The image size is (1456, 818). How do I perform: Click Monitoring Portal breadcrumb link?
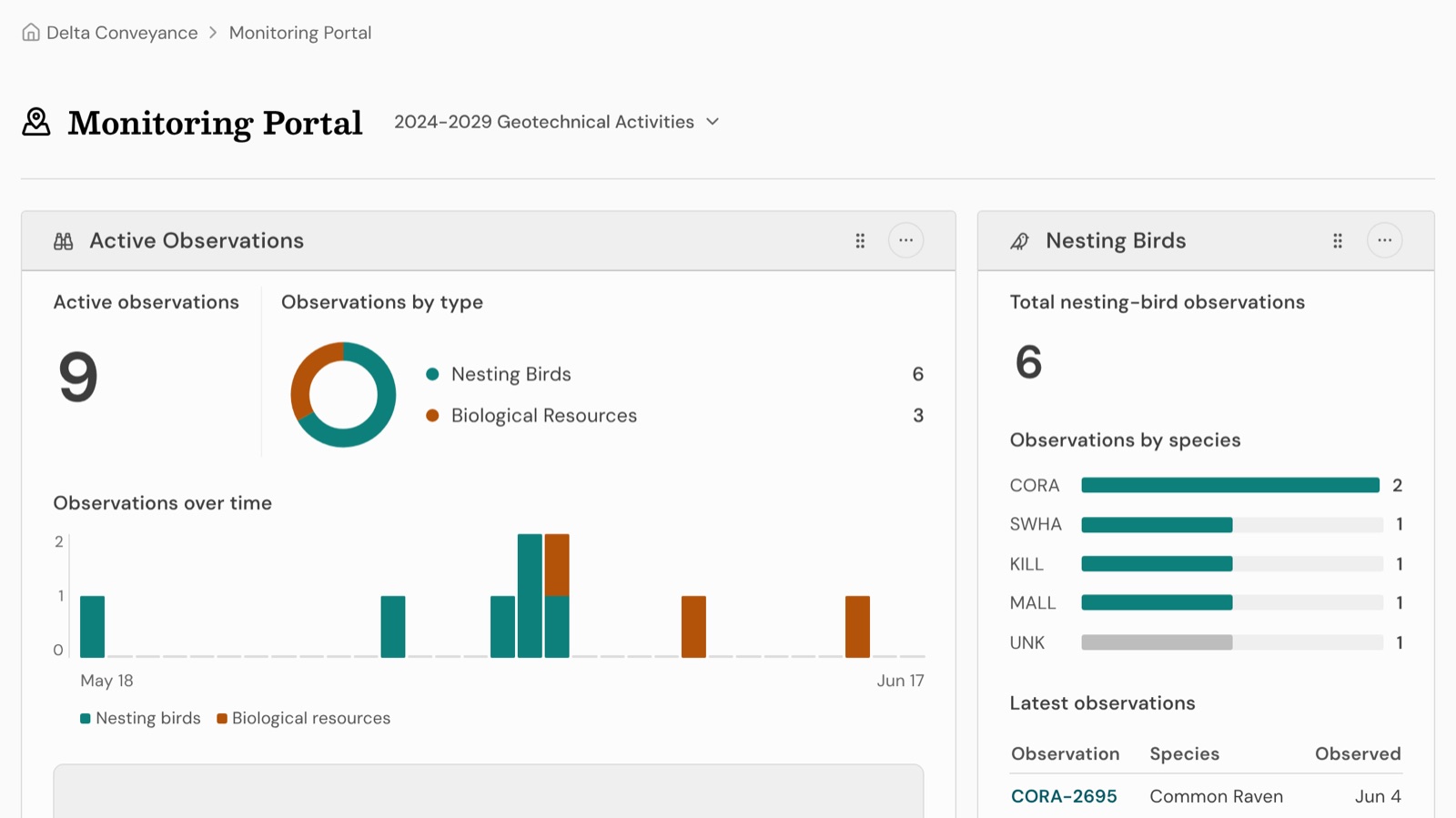point(300,33)
